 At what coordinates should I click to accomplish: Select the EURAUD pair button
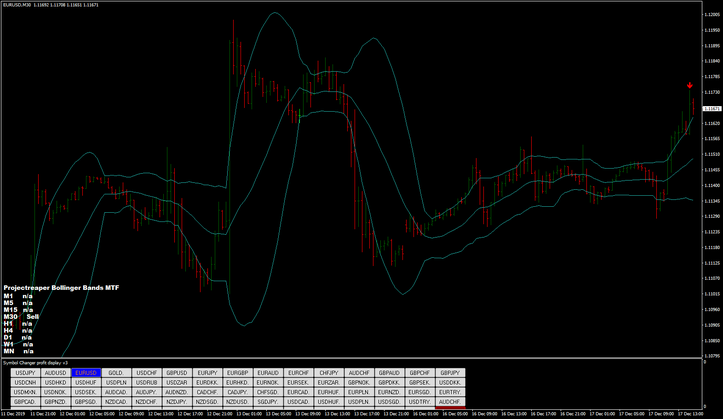tap(268, 372)
